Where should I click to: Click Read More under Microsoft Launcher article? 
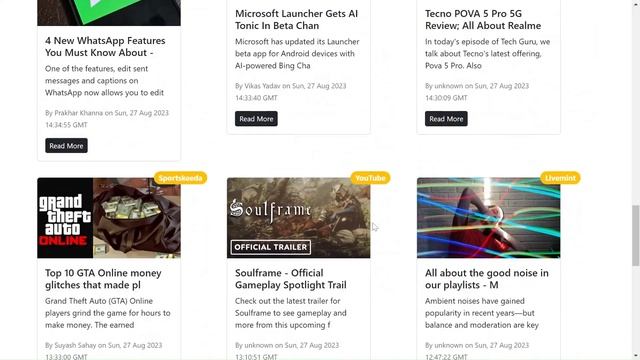(256, 119)
